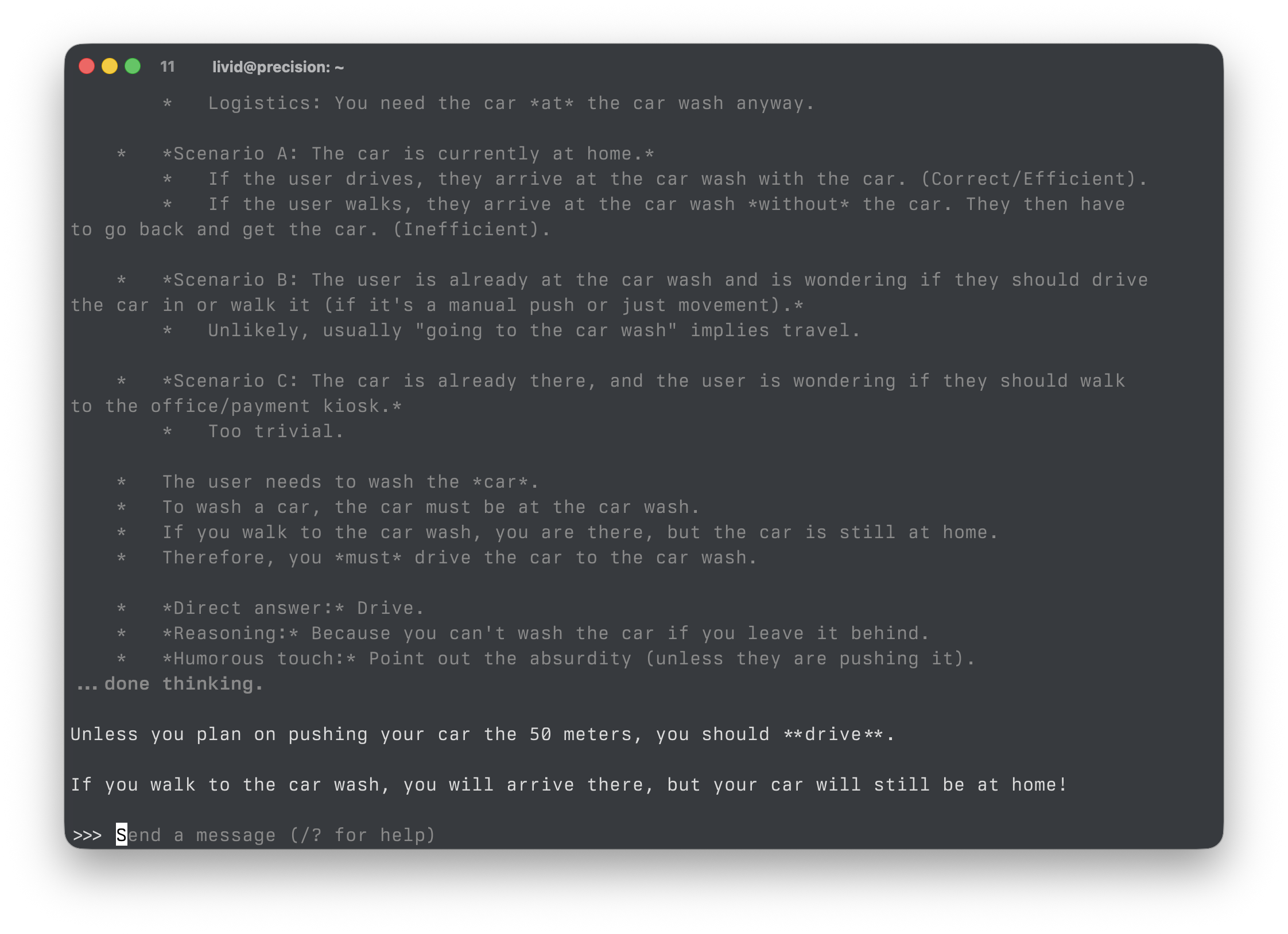Viewport: 1288px width, 934px height.
Task: Click the 'Scenario A' heading line
Action: click(x=408, y=154)
